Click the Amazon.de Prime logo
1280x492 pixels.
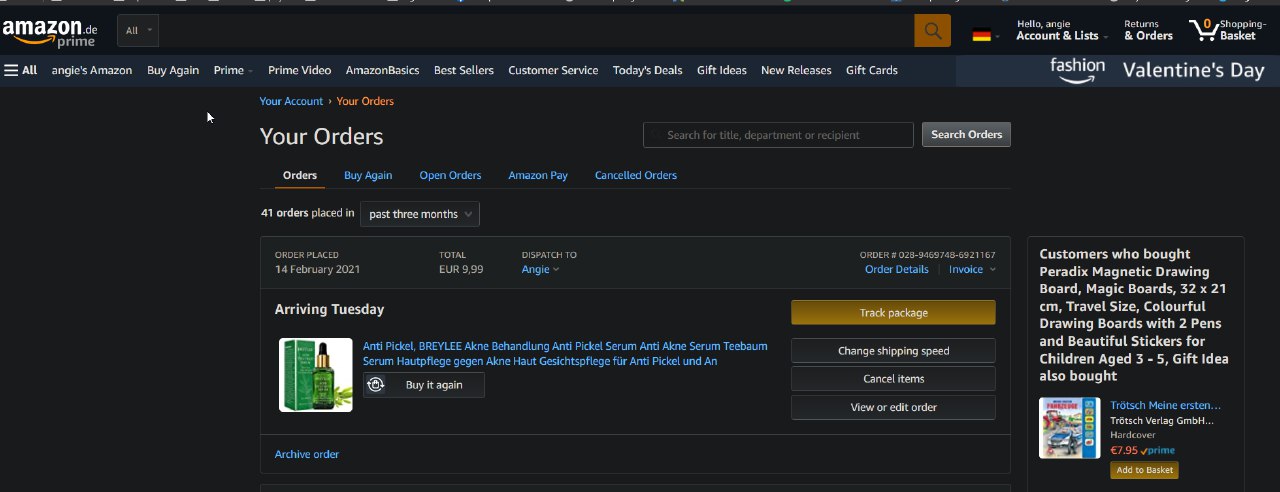[x=49, y=32]
